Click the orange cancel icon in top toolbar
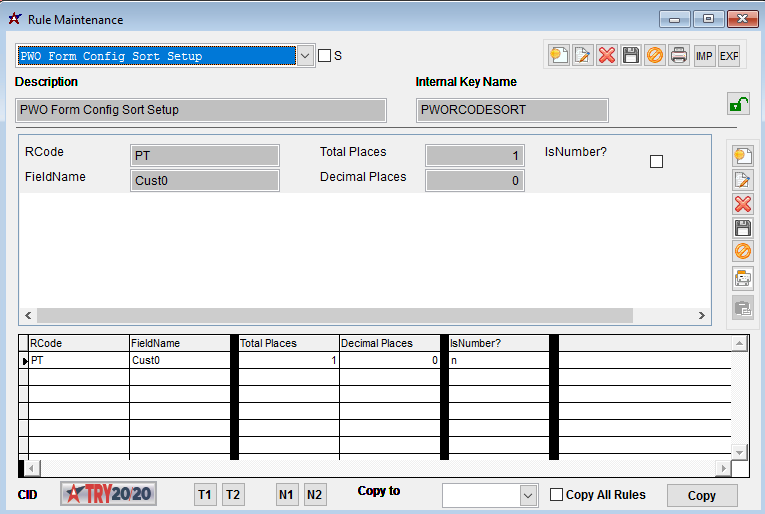 [x=655, y=56]
